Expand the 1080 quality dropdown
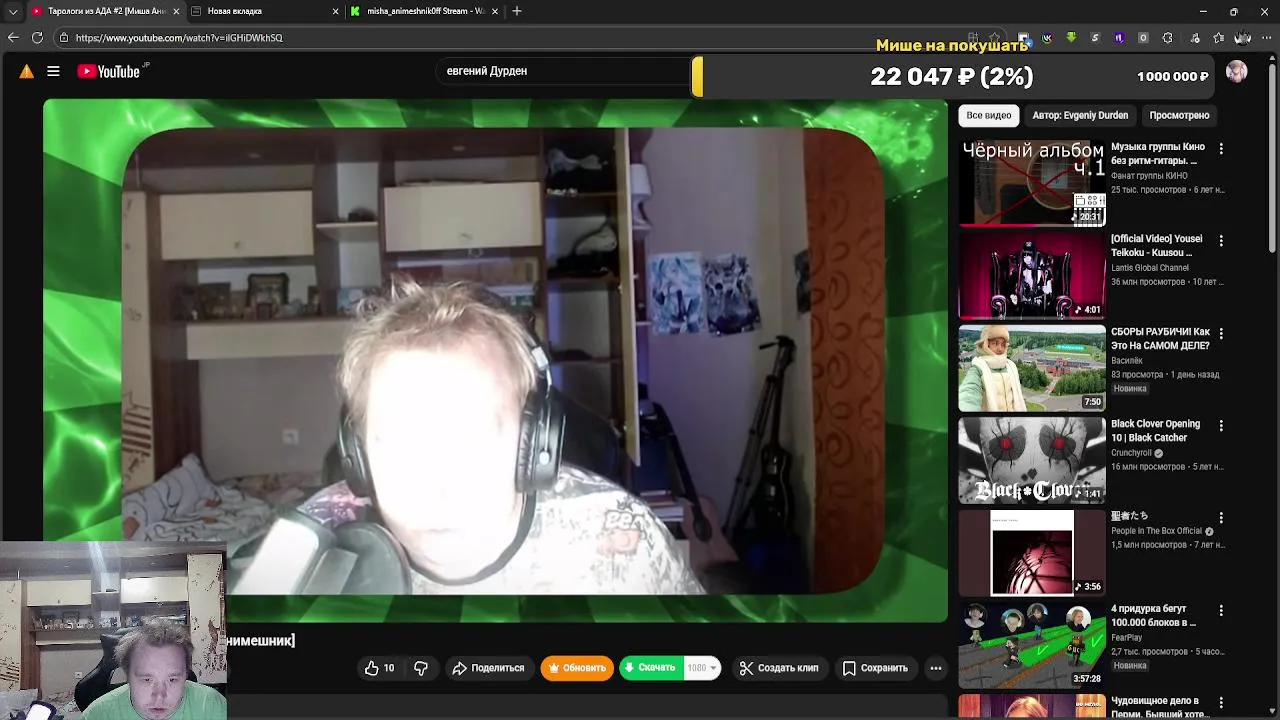 point(703,668)
